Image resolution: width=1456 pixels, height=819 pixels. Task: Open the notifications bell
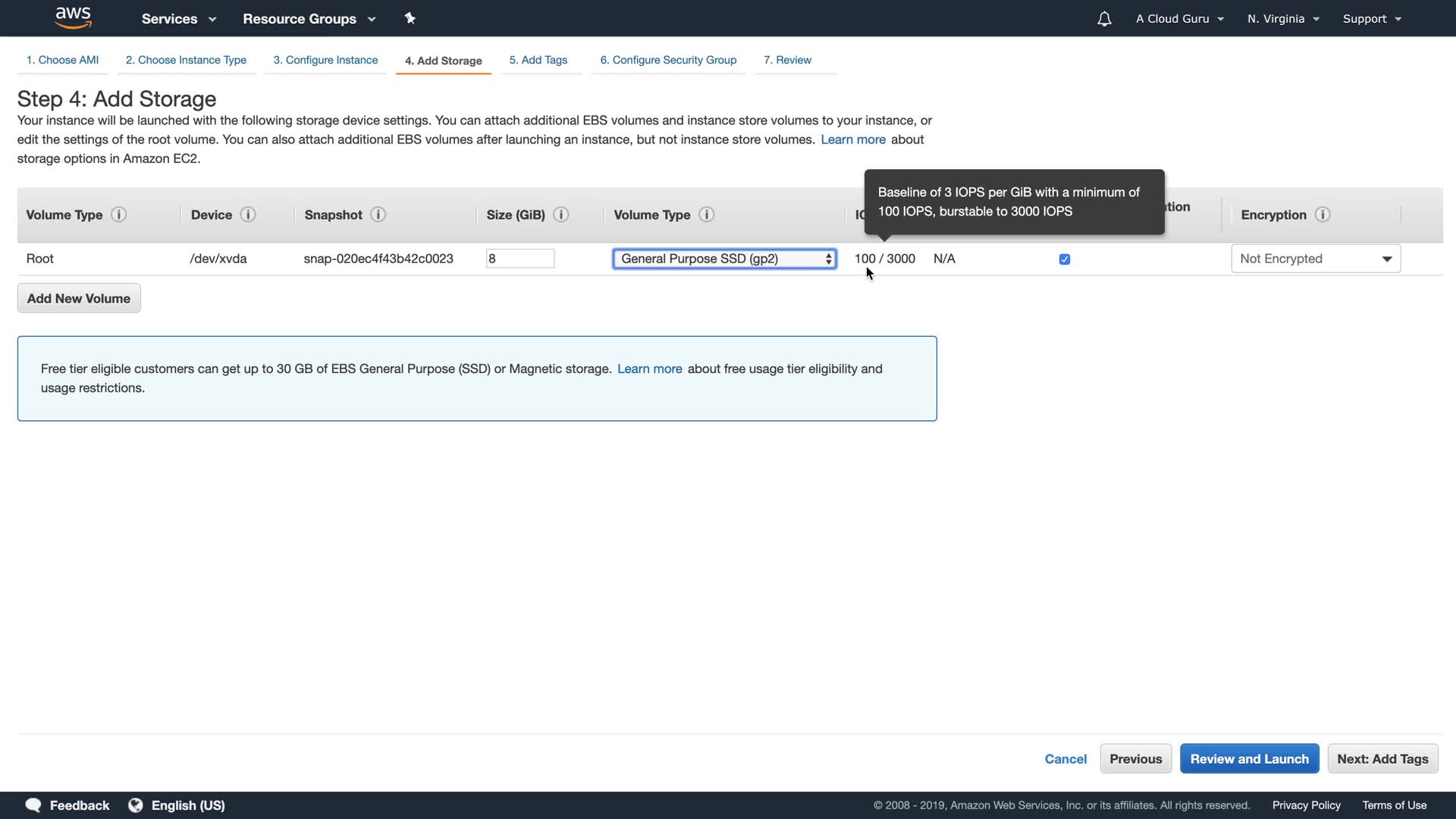1104,19
